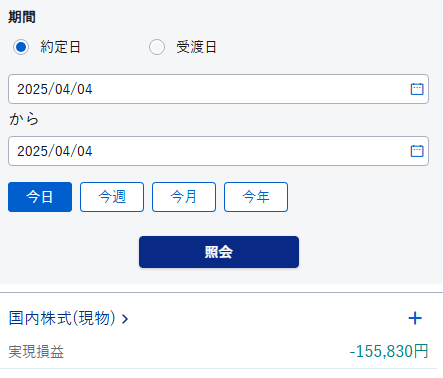Image resolution: width=443 pixels, height=378 pixels.
Task: Choose the 今週 period shortcut
Action: tap(112, 197)
